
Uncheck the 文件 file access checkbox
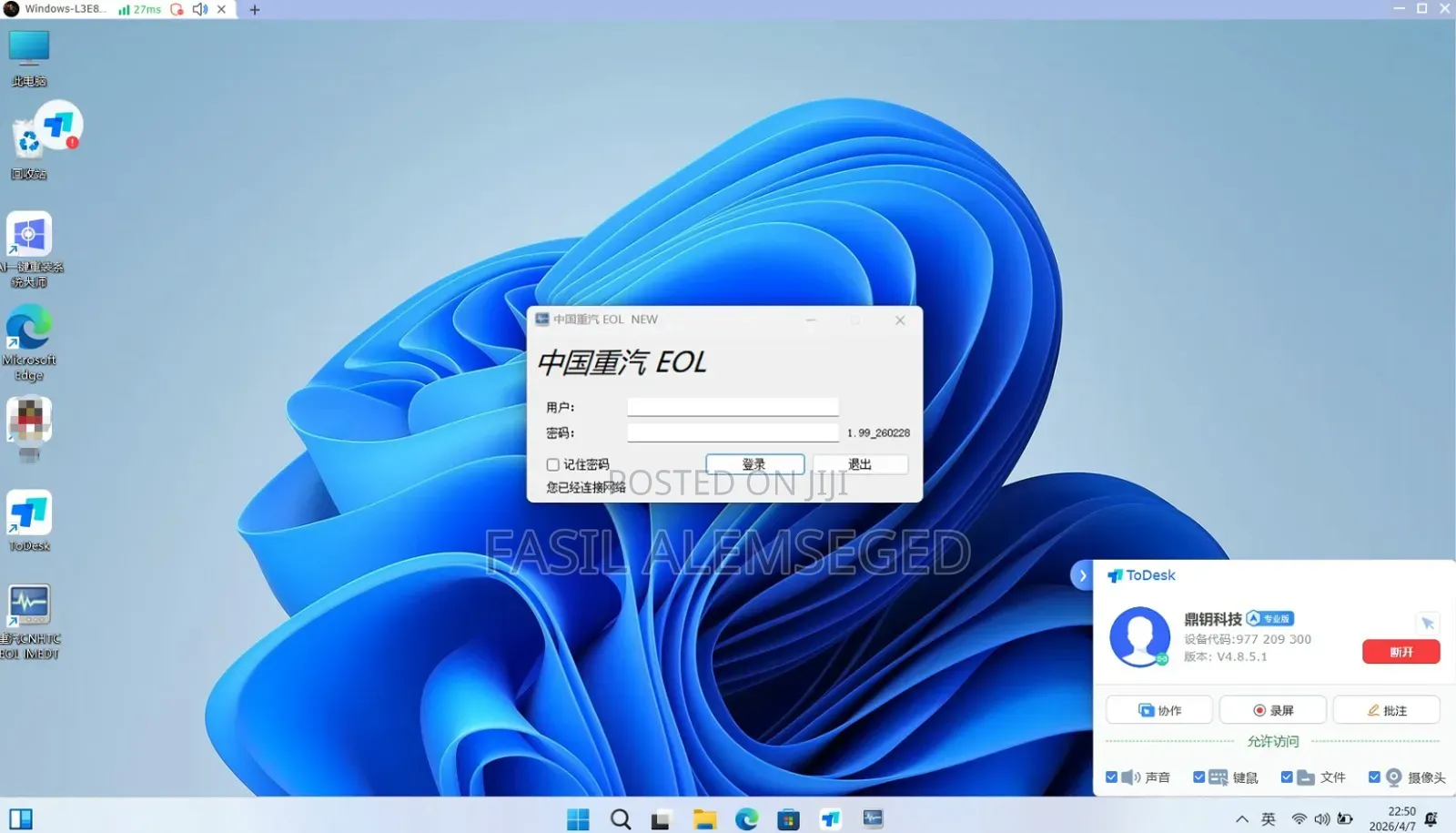pos(1287,777)
